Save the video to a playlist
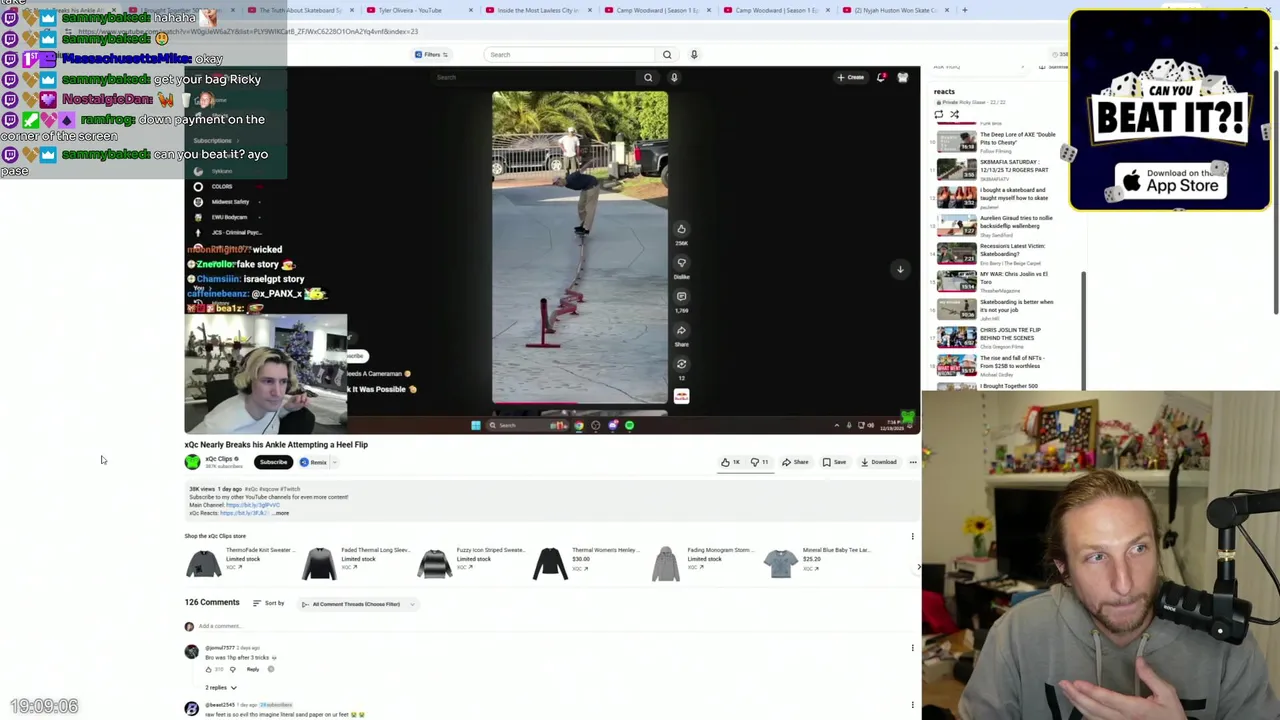The width and height of the screenshot is (1280, 720). 834,462
